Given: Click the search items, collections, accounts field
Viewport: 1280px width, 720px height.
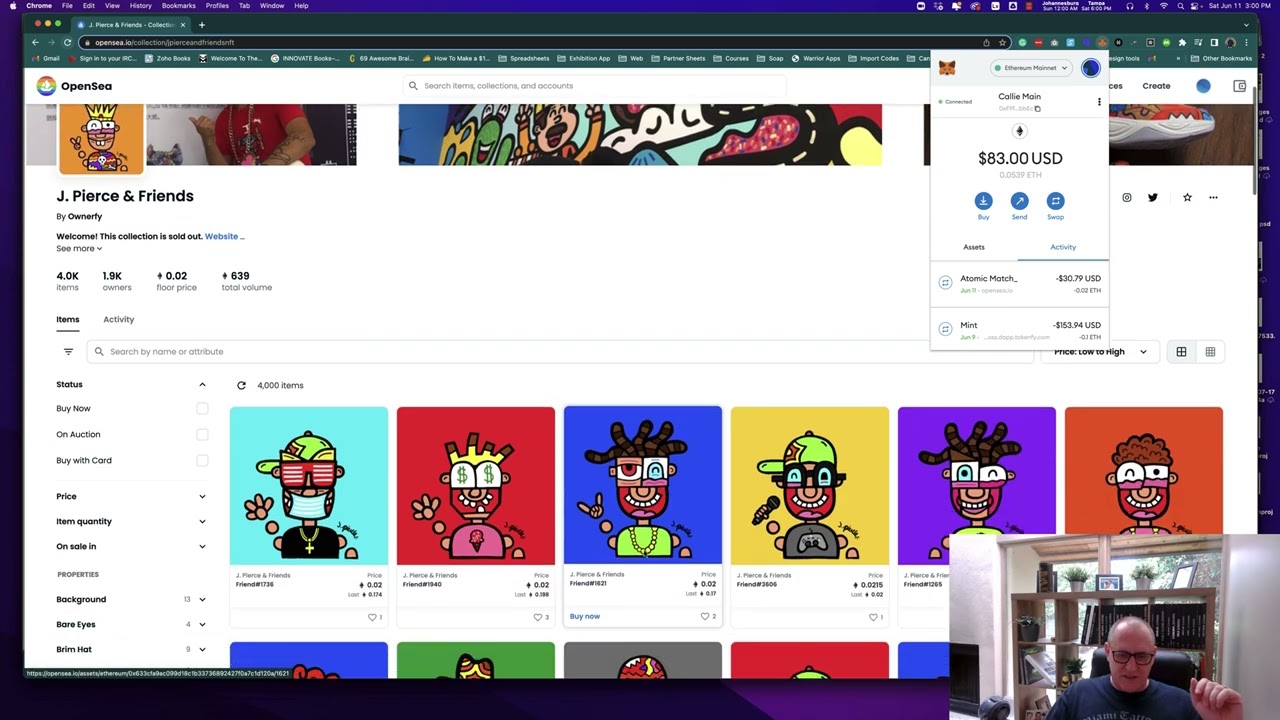Looking at the screenshot, I should (x=595, y=86).
